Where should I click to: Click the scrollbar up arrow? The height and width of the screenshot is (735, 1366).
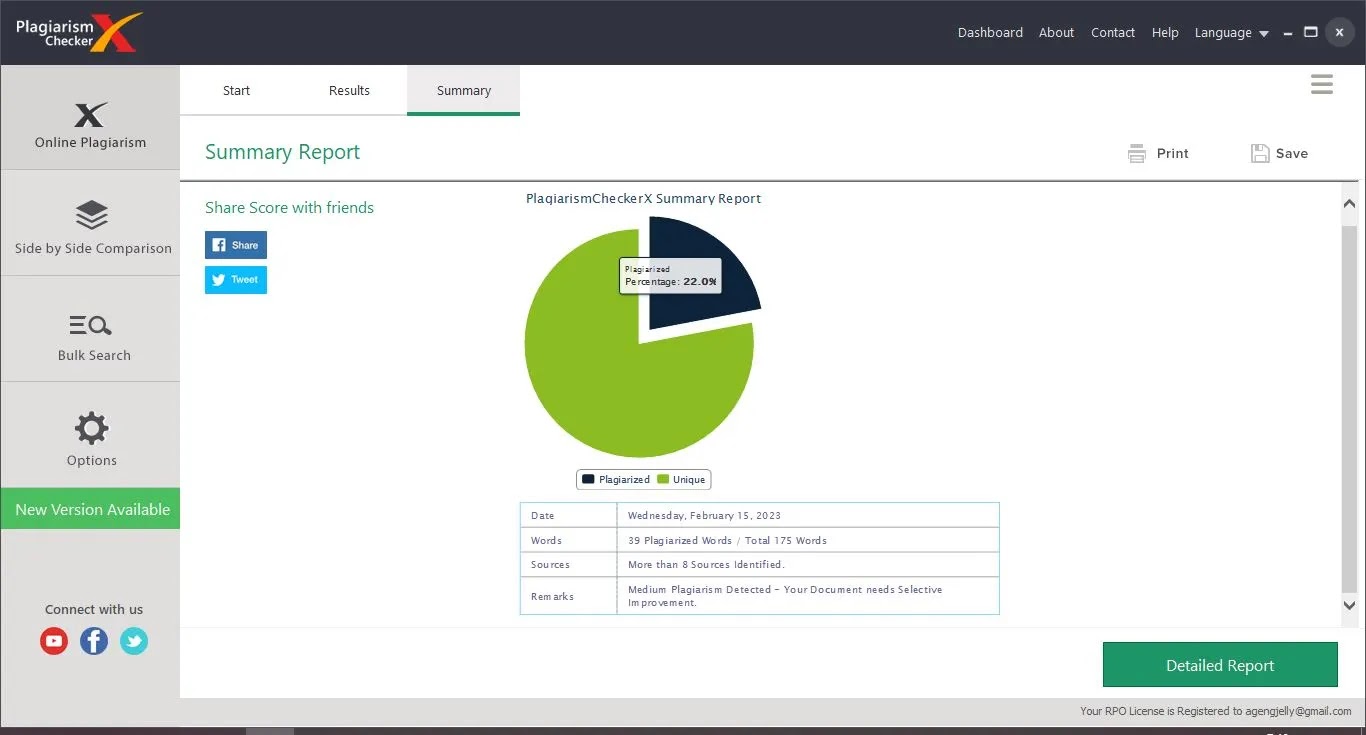coord(1349,204)
